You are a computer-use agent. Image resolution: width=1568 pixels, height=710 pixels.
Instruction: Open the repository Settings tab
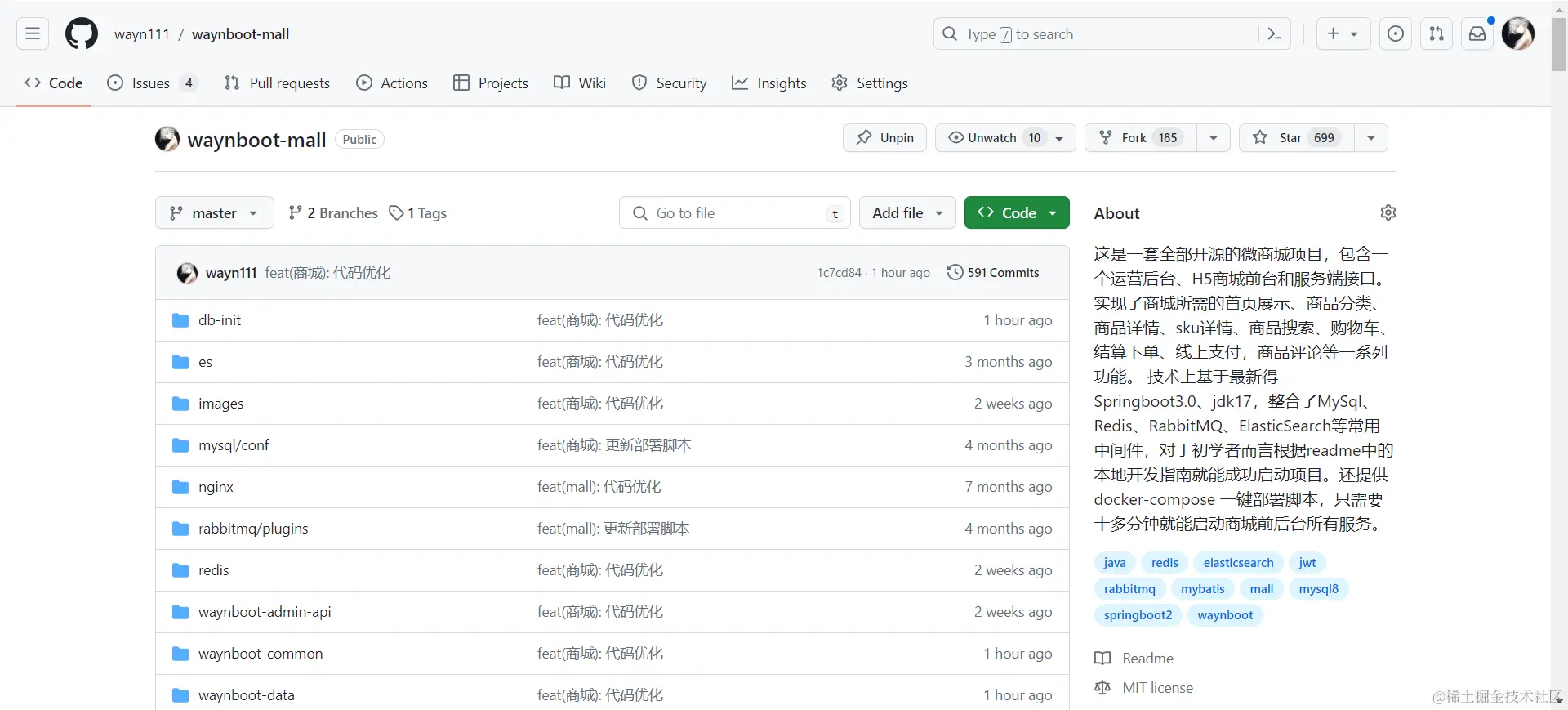click(870, 83)
